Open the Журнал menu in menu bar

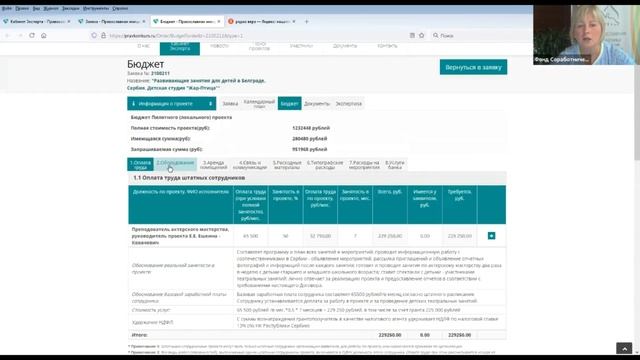click(x=51, y=8)
